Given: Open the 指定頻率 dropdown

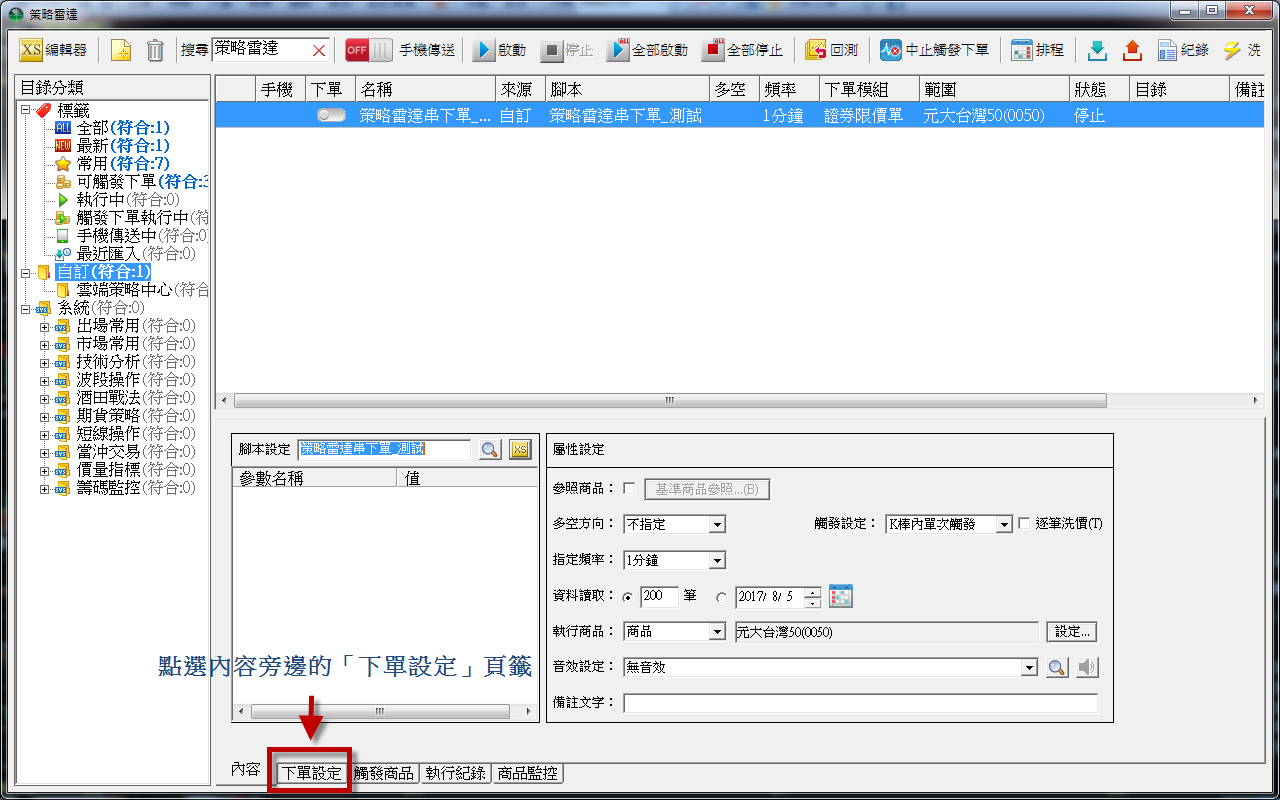Looking at the screenshot, I should [674, 560].
